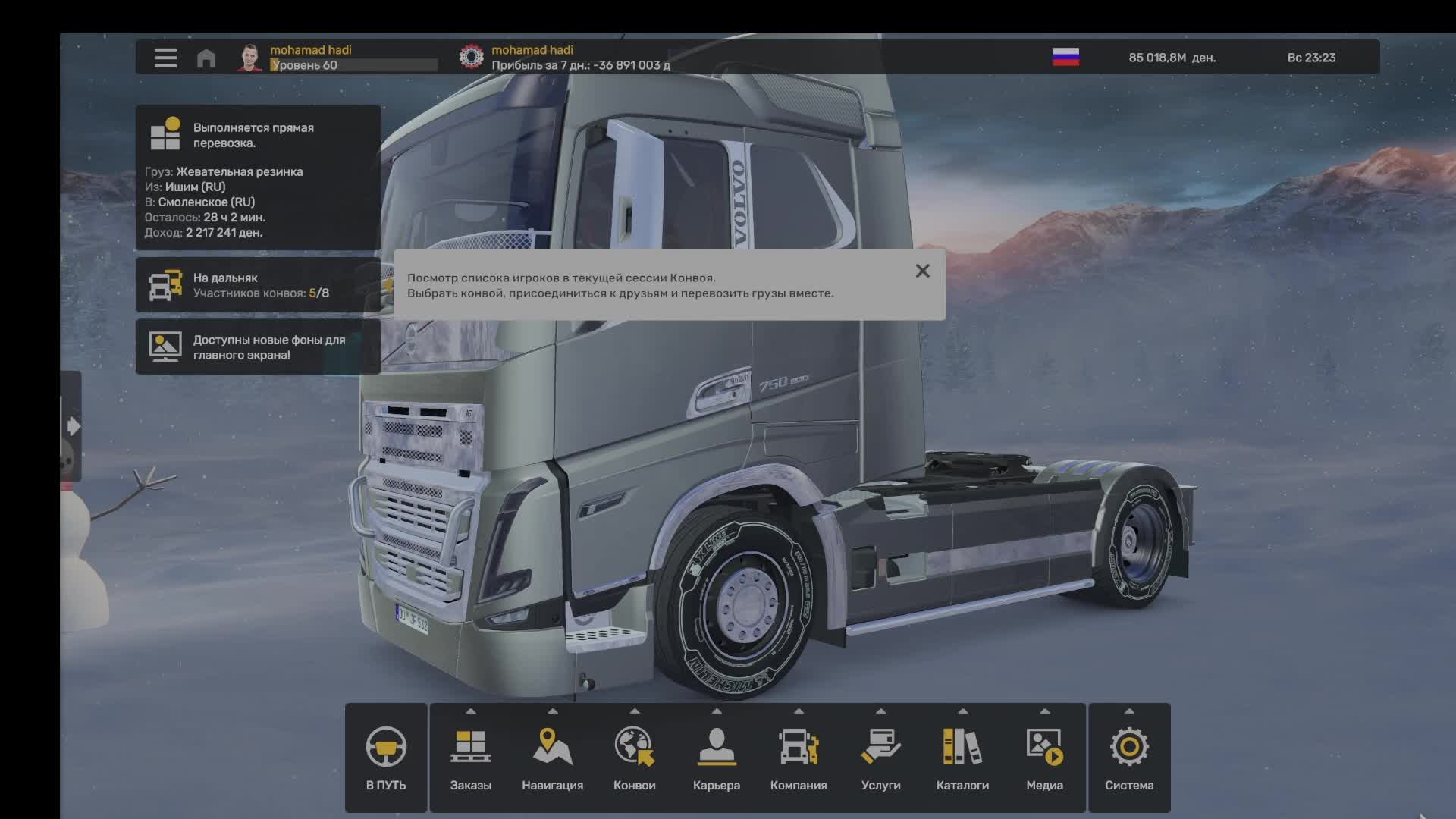Open Навигация menu

[x=552, y=758]
